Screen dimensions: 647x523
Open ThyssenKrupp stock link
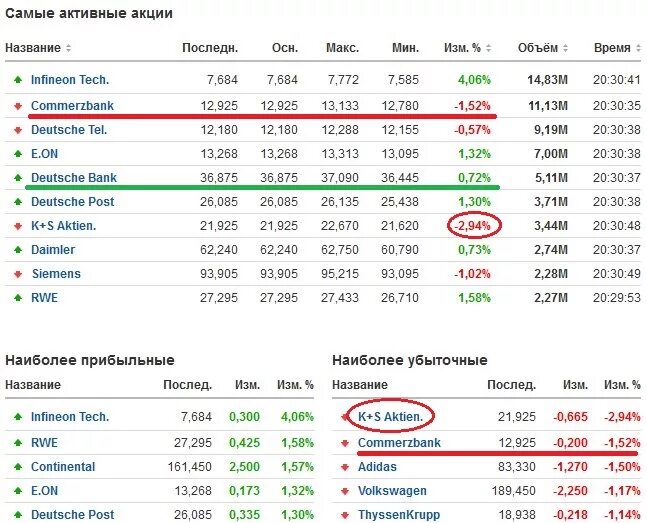click(x=399, y=515)
